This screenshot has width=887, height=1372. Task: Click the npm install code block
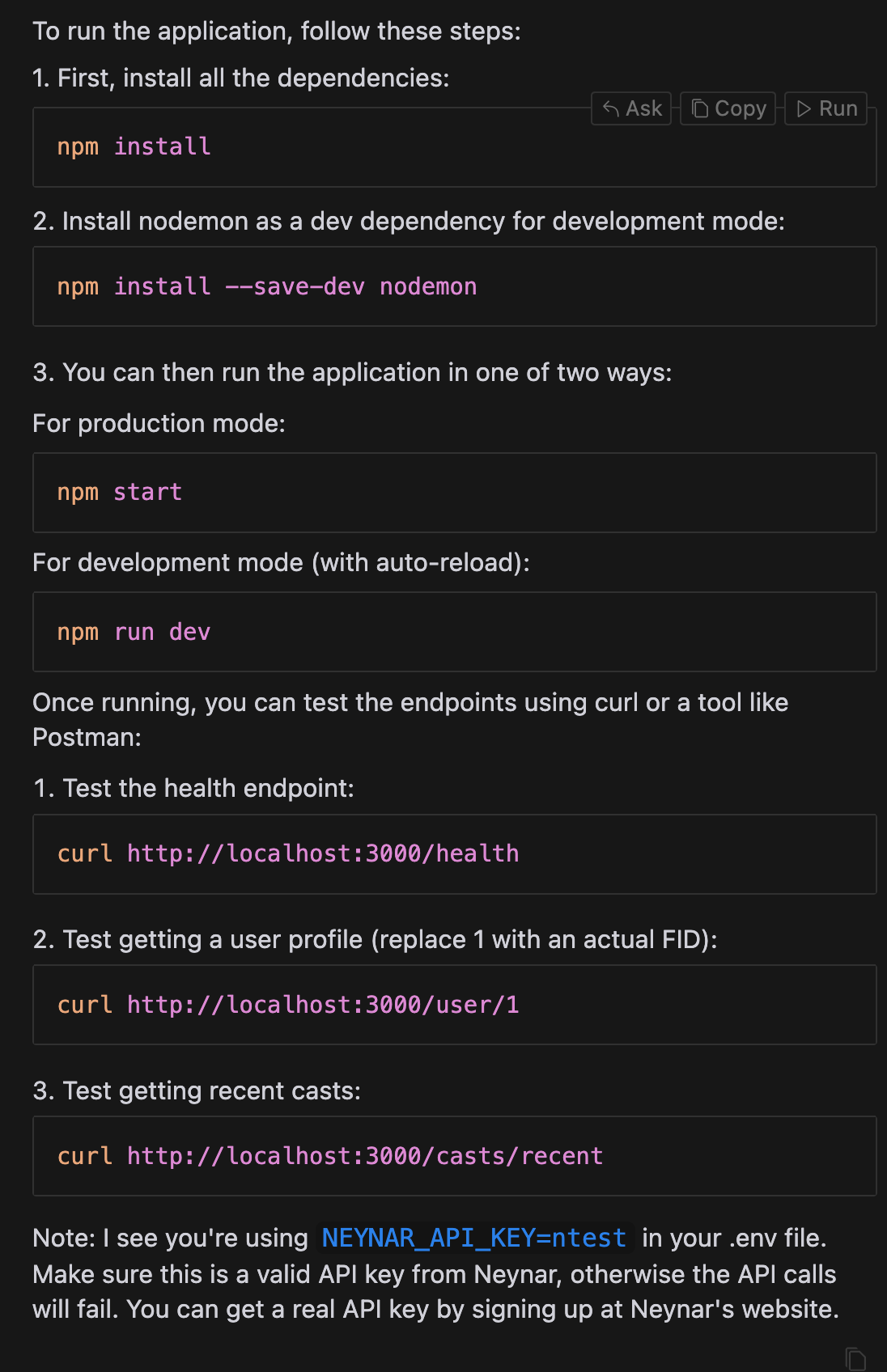[454, 147]
